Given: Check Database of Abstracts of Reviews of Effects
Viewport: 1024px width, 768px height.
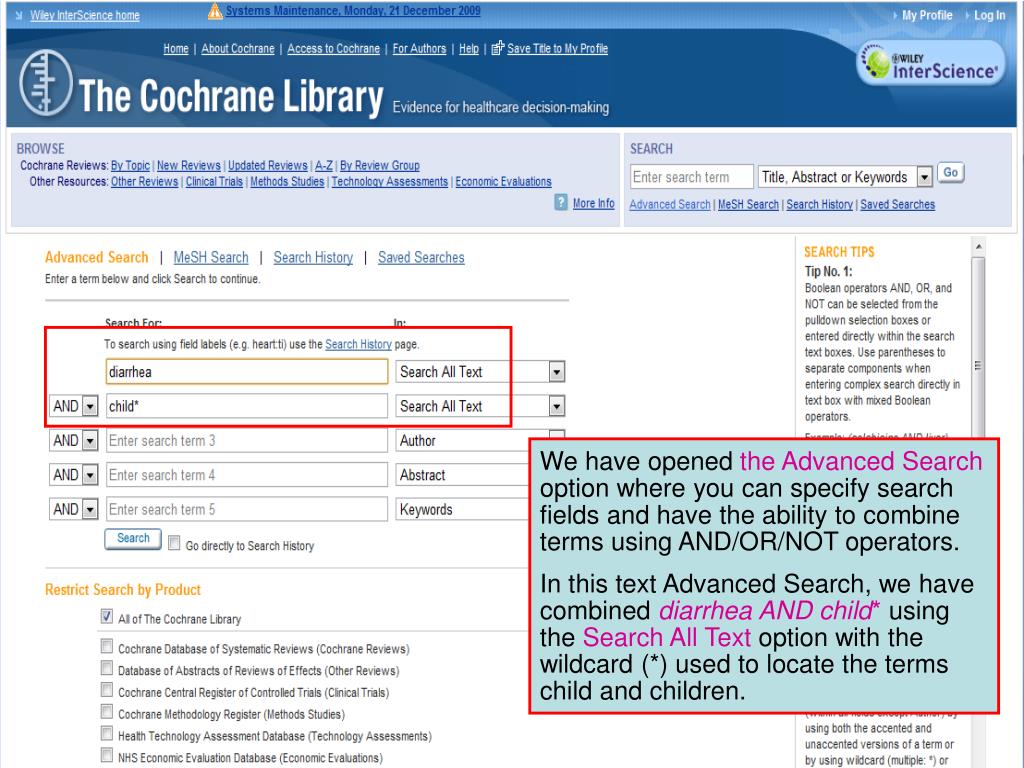Looking at the screenshot, I should coord(107,668).
